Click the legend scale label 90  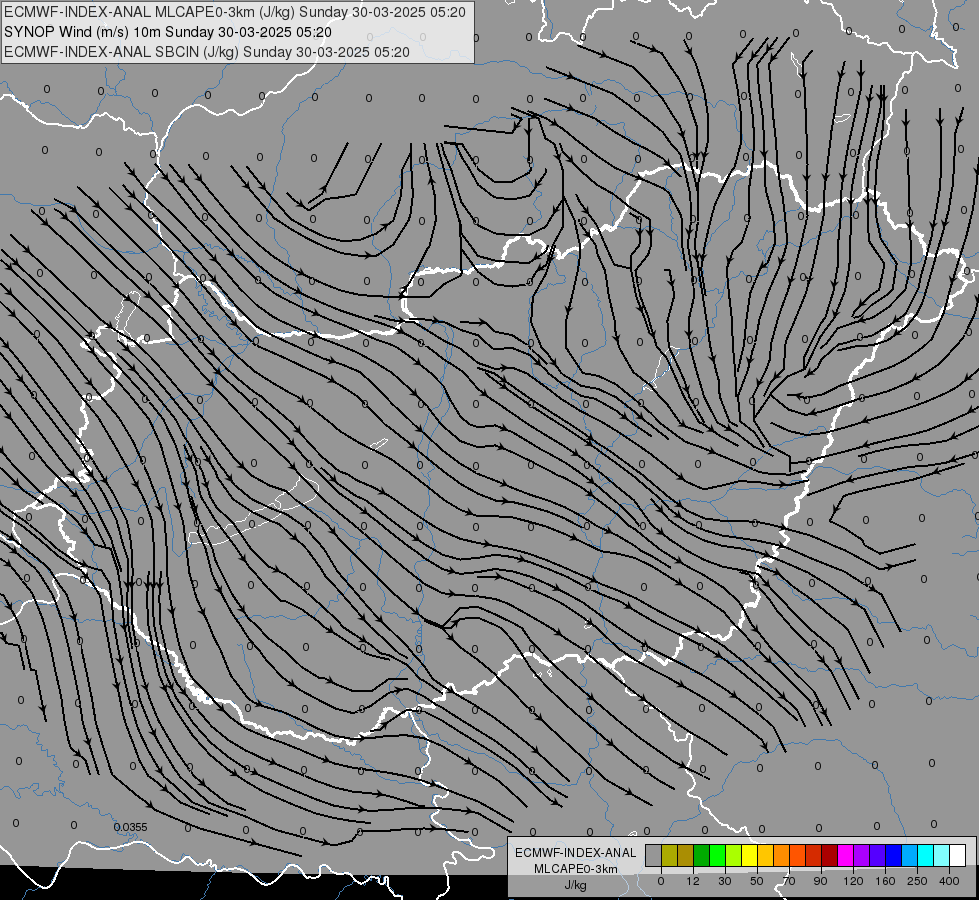820,881
